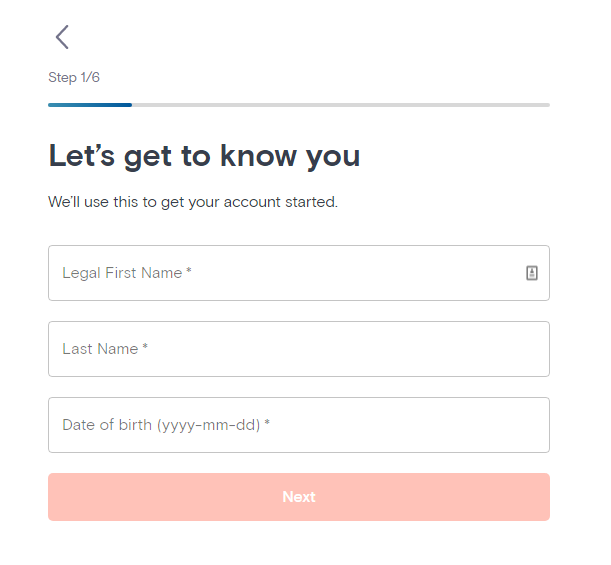Click the word "know" in the heading
Screen dimensions: 611x565
click(258, 155)
